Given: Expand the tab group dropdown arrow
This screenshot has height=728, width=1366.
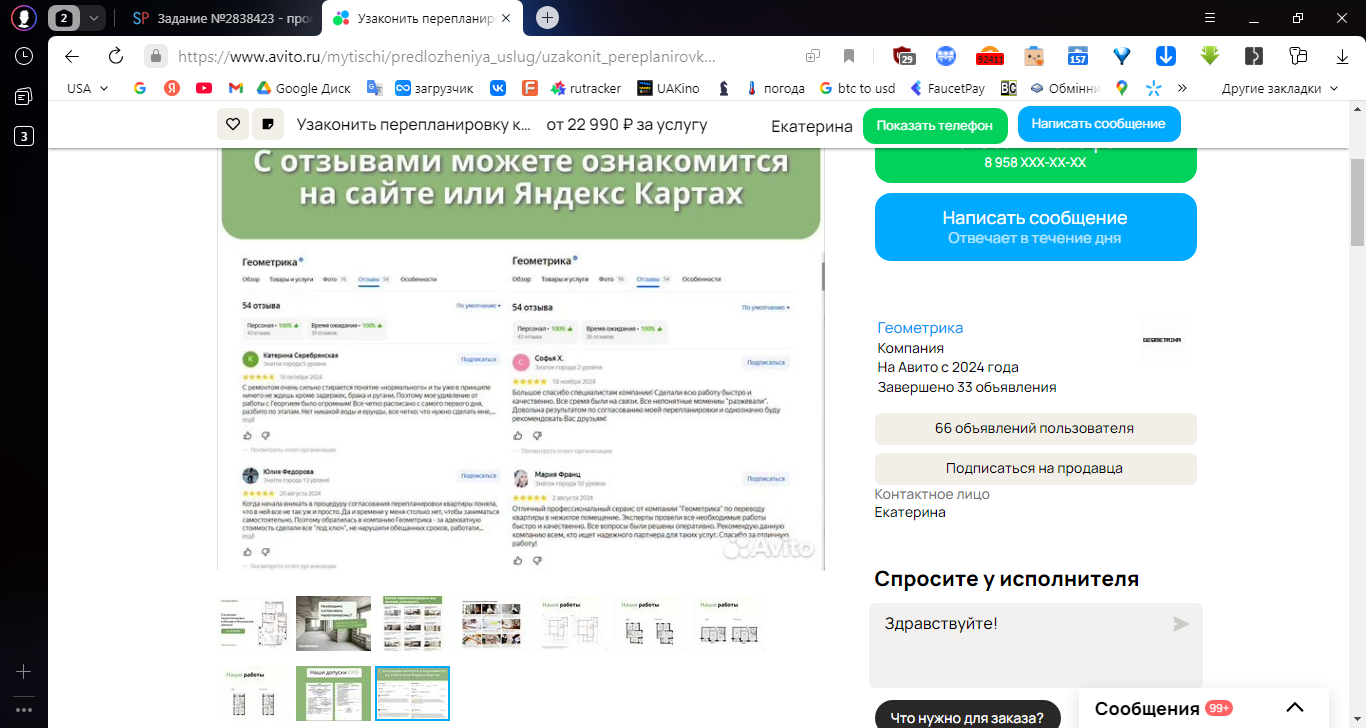Looking at the screenshot, I should (x=93, y=18).
